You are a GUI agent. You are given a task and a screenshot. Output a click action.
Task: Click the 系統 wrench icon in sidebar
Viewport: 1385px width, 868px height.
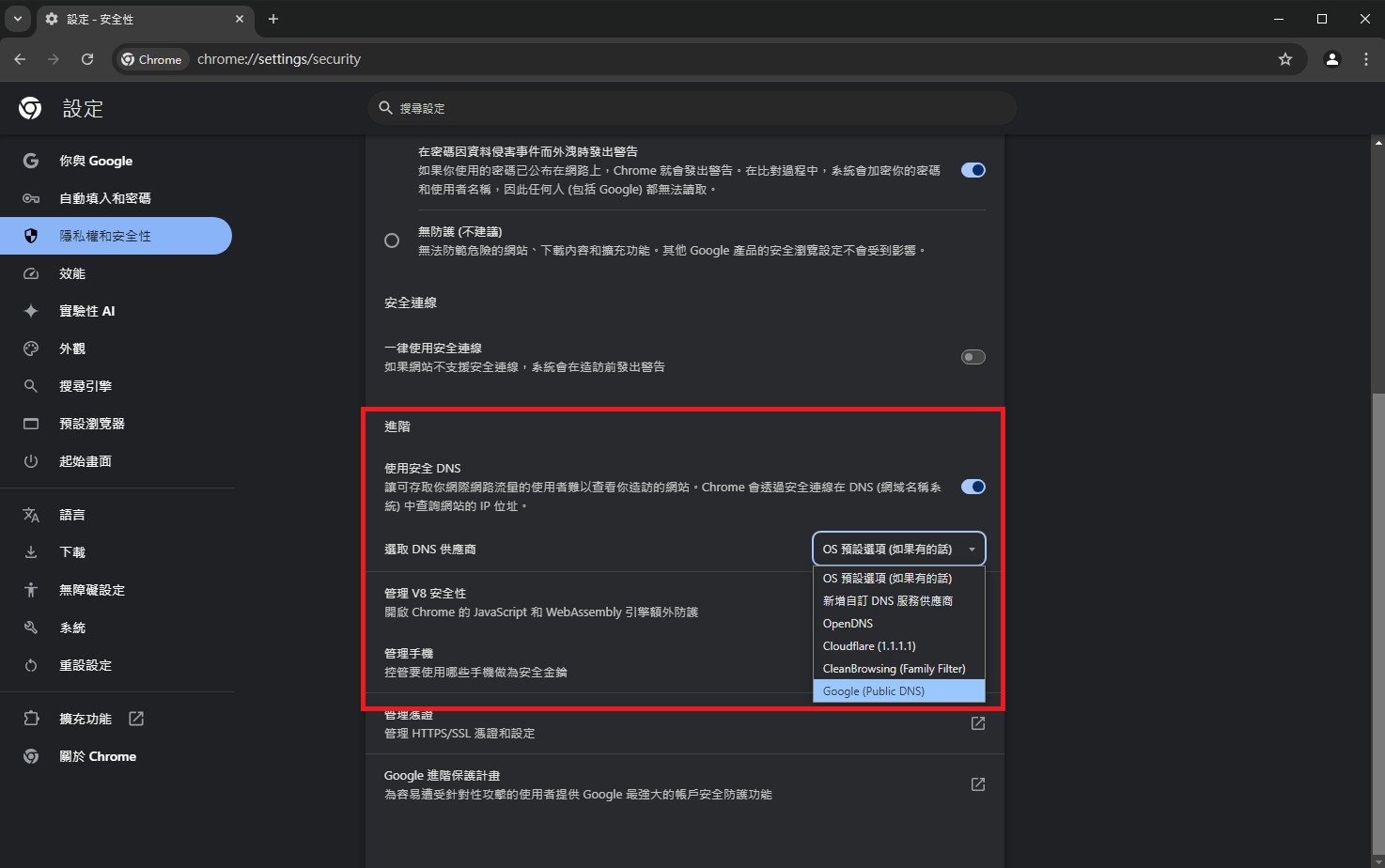click(x=31, y=628)
